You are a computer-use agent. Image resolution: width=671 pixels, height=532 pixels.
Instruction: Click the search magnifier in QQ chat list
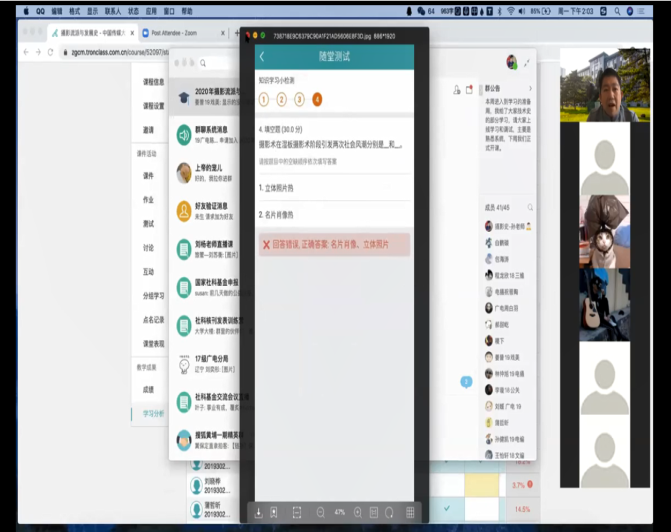point(203,63)
